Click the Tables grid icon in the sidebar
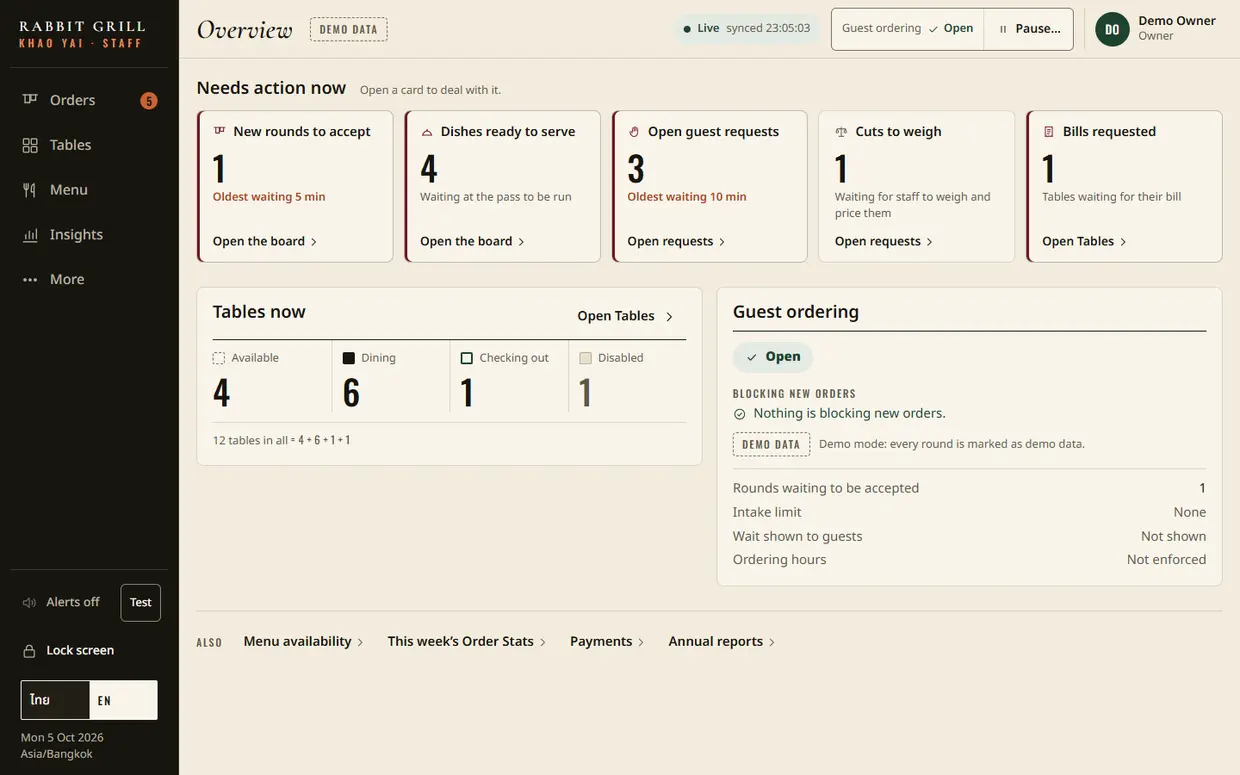The width and height of the screenshot is (1240, 775). tap(30, 145)
